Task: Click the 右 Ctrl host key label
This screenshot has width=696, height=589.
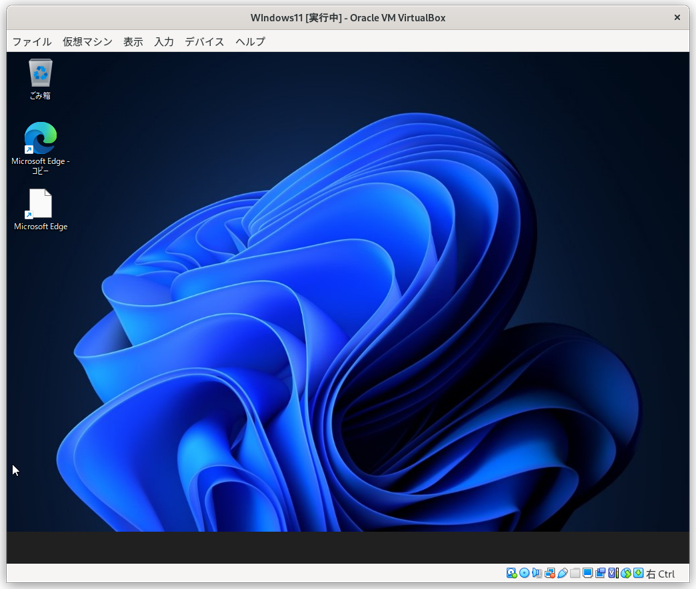Action: tap(660, 574)
